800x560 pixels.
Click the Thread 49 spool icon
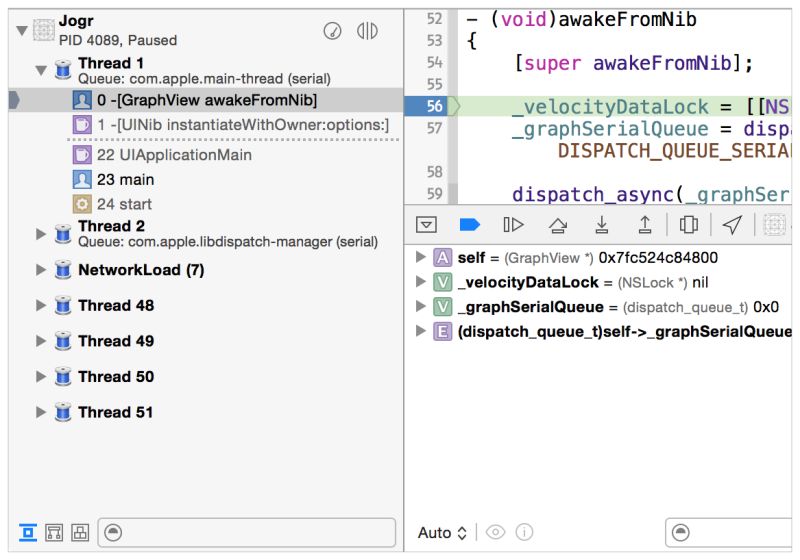click(x=63, y=341)
